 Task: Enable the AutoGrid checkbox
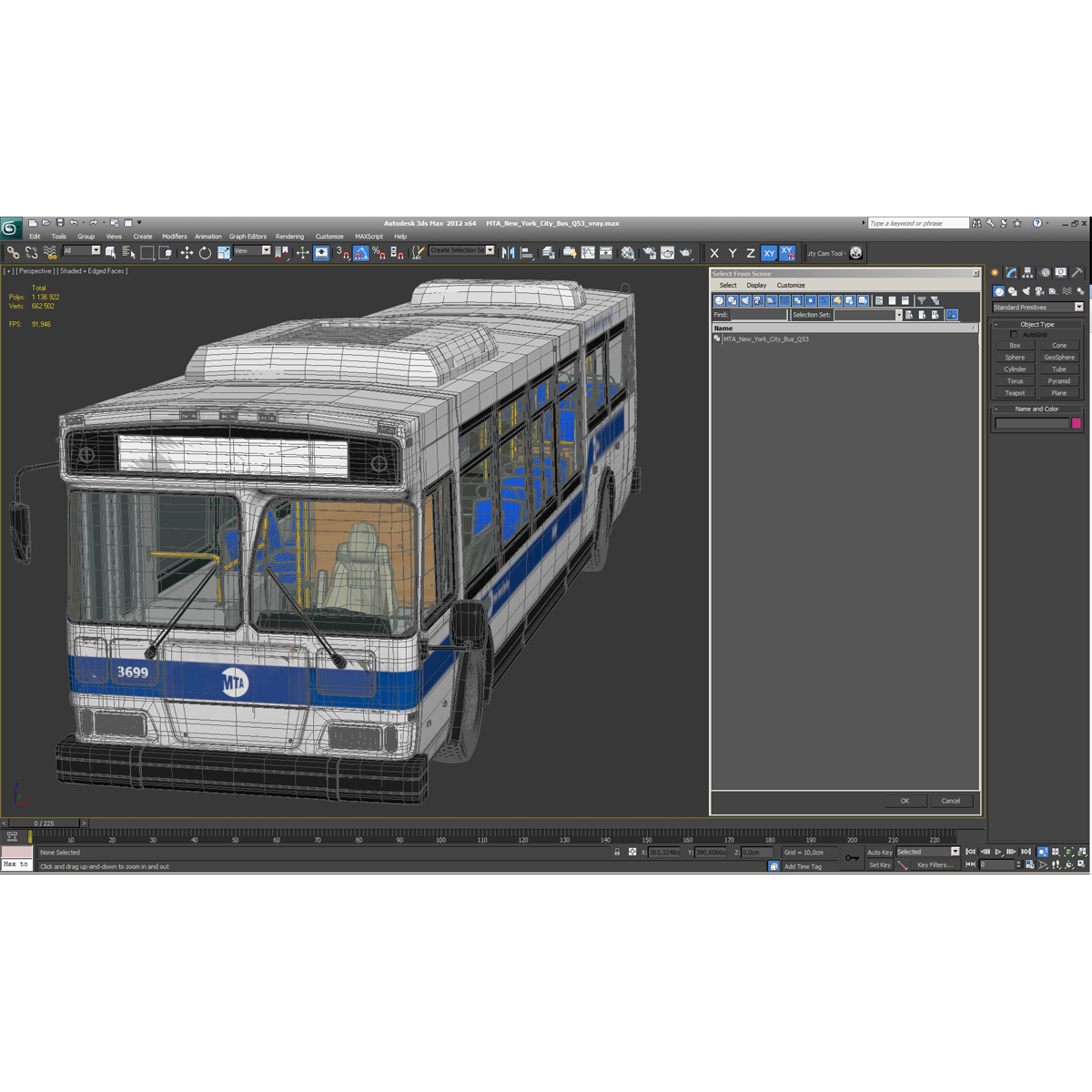tap(1015, 334)
